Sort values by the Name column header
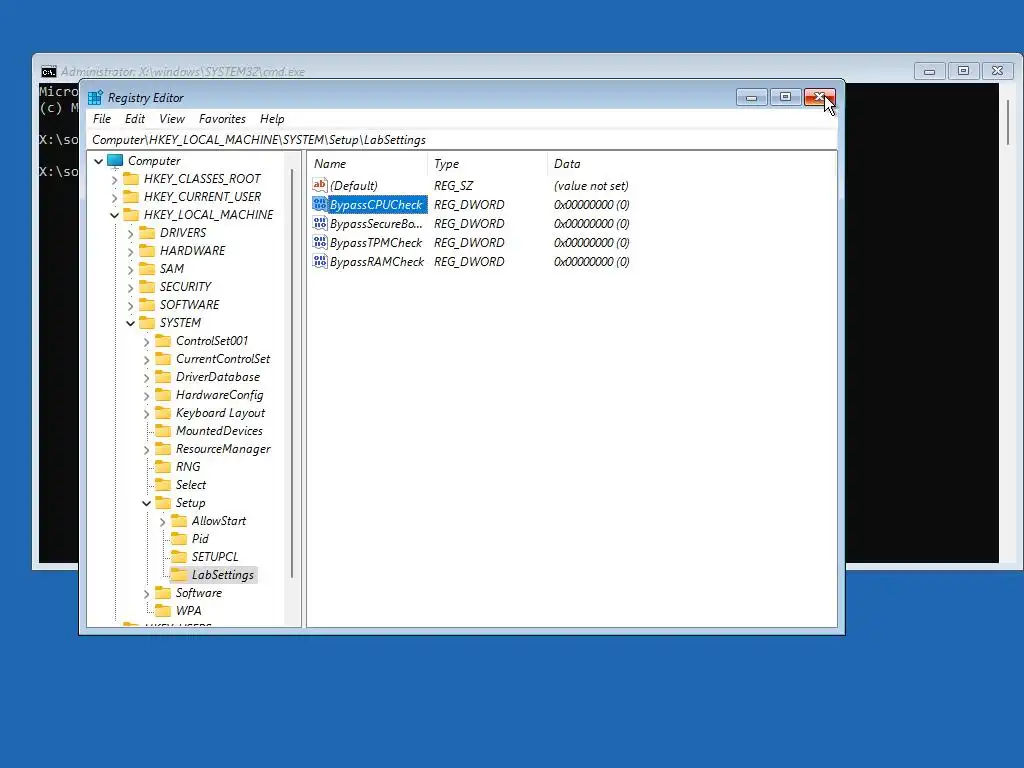The width and height of the screenshot is (1024, 768). pos(368,164)
